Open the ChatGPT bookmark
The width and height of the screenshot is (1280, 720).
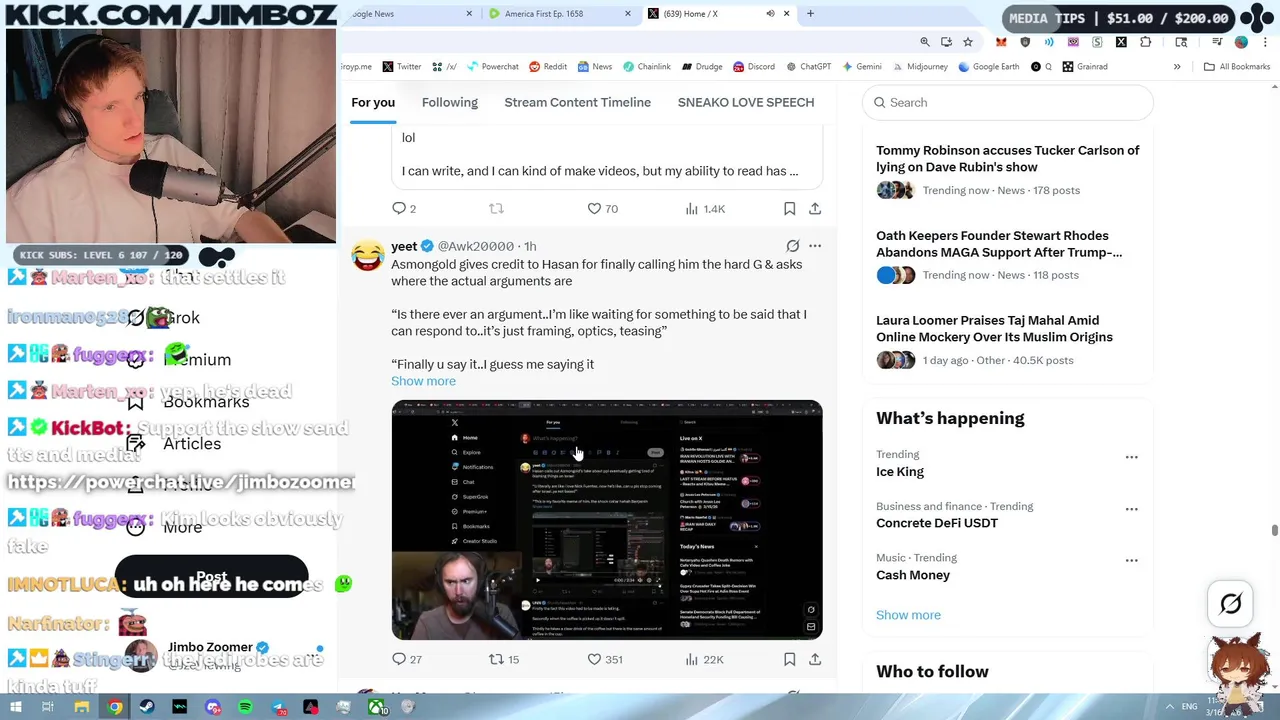[x=808, y=67]
